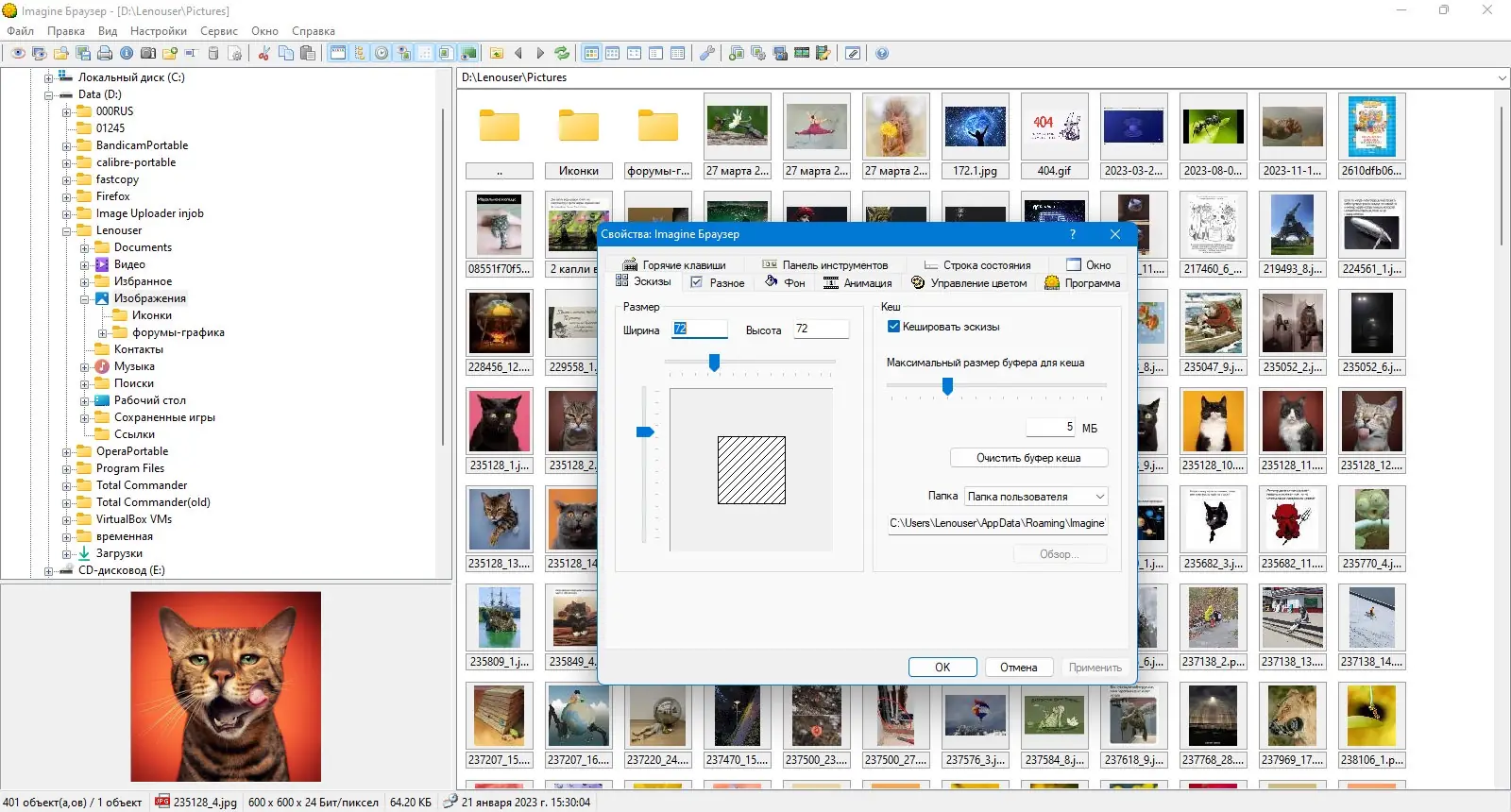1511x812 pixels.
Task: Click the eye-shaped view image toolbar icon
Action: [18, 54]
